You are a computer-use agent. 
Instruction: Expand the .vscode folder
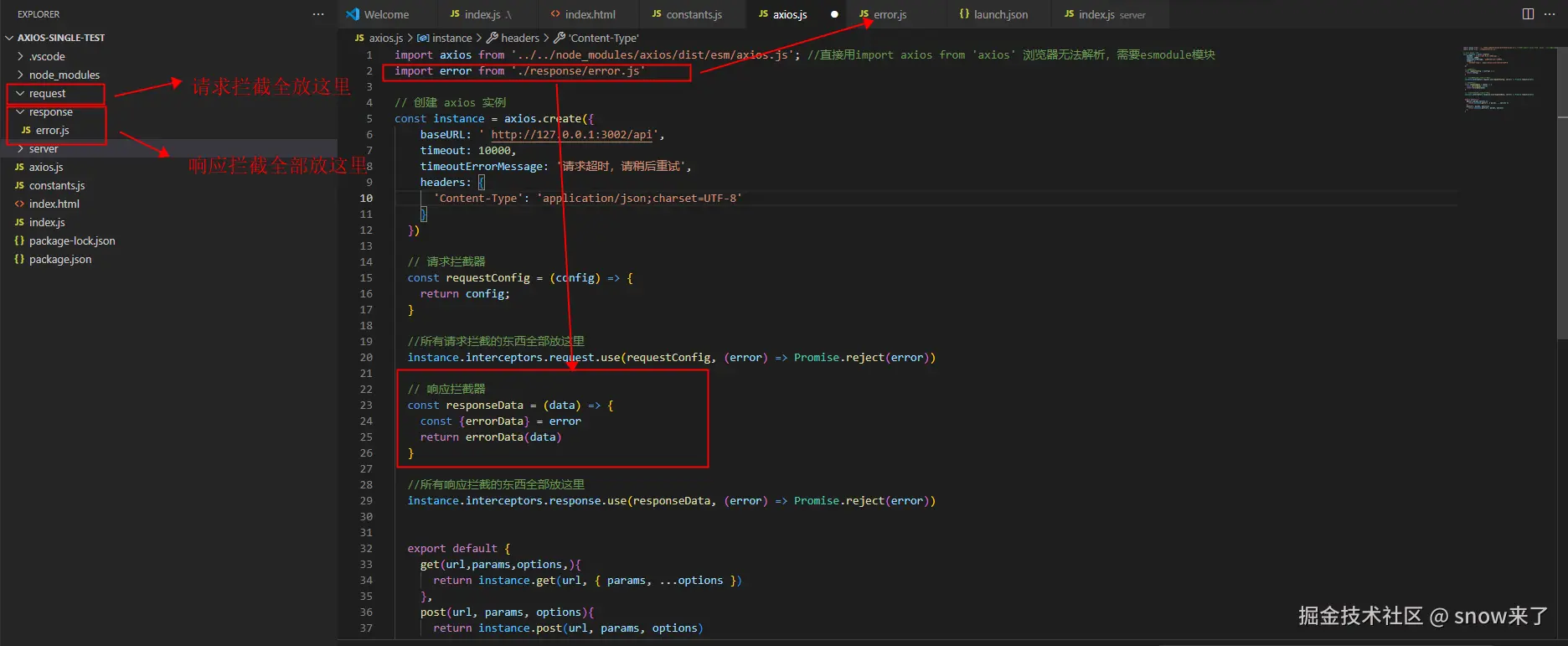(x=47, y=56)
